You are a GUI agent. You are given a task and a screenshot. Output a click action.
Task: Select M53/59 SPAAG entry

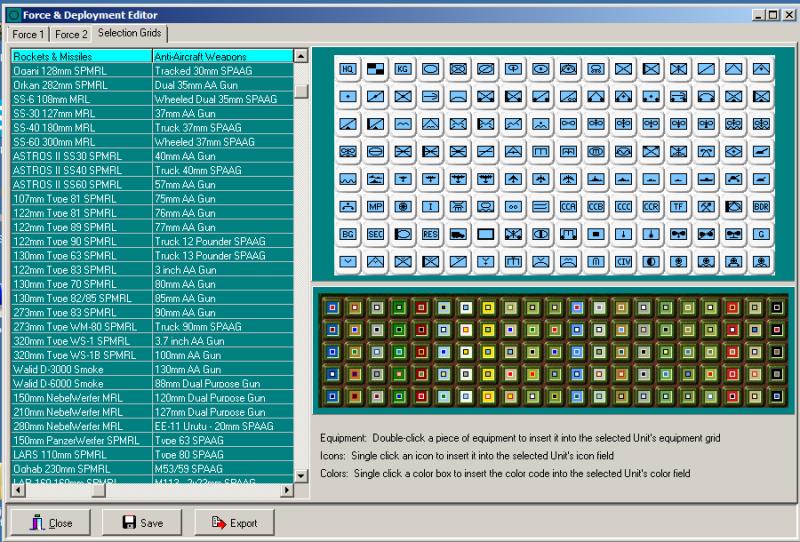coord(223,469)
